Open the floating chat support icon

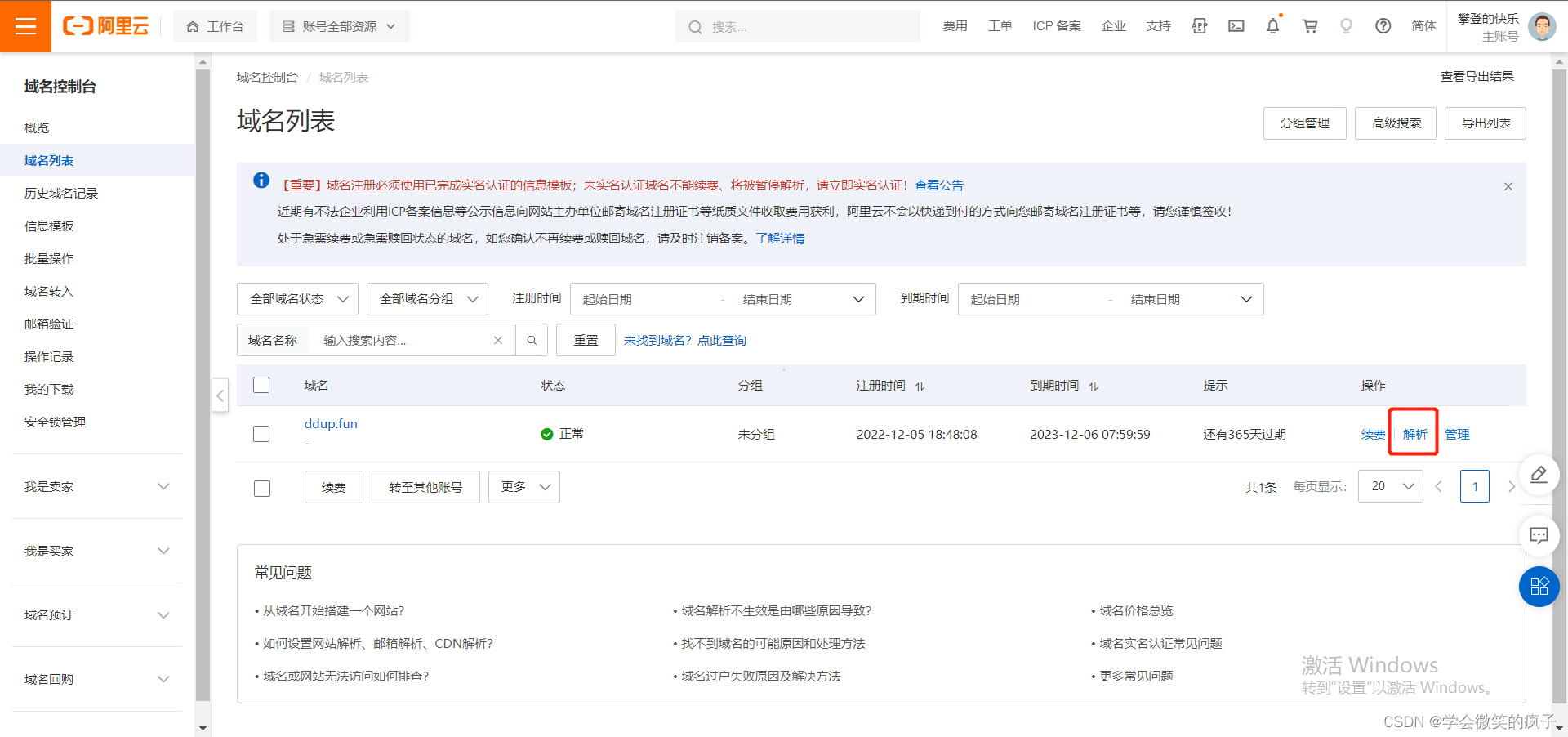tap(1539, 536)
